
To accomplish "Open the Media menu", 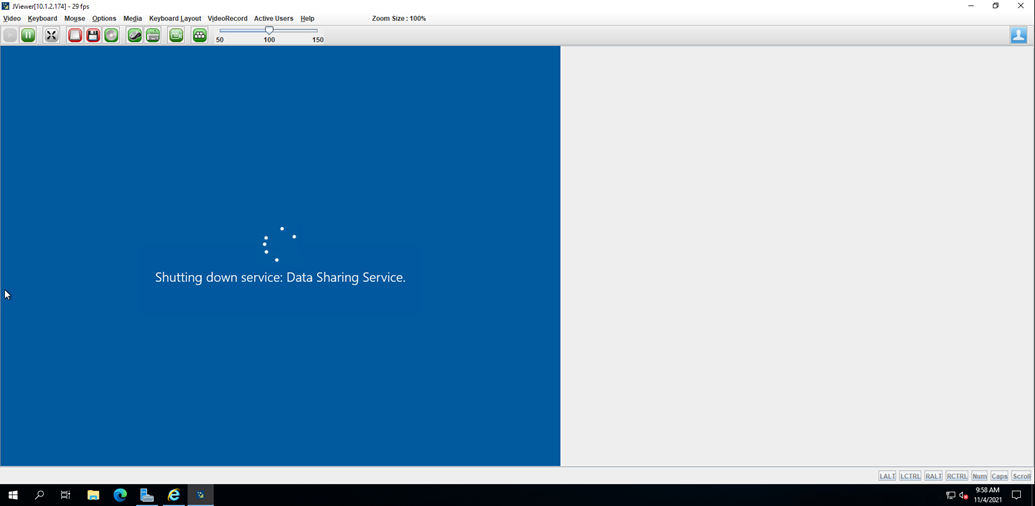I will 132,18.
